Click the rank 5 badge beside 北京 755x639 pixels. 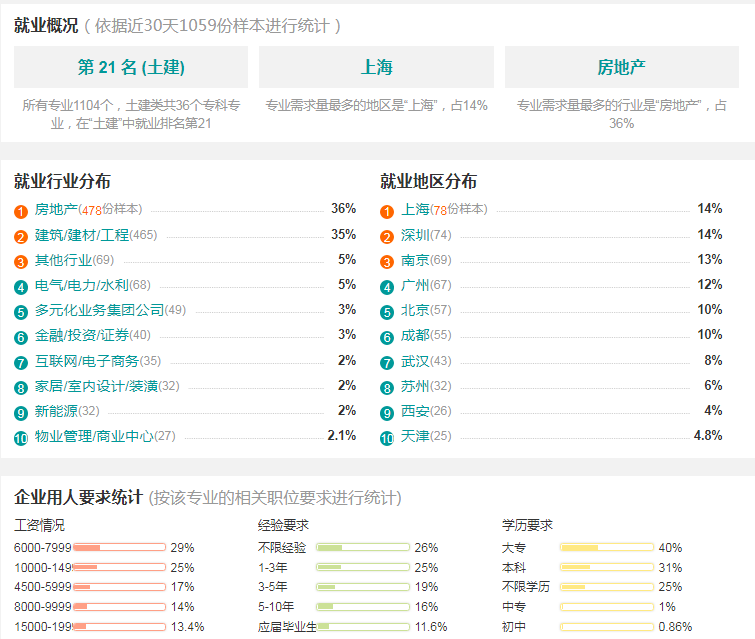(x=387, y=313)
